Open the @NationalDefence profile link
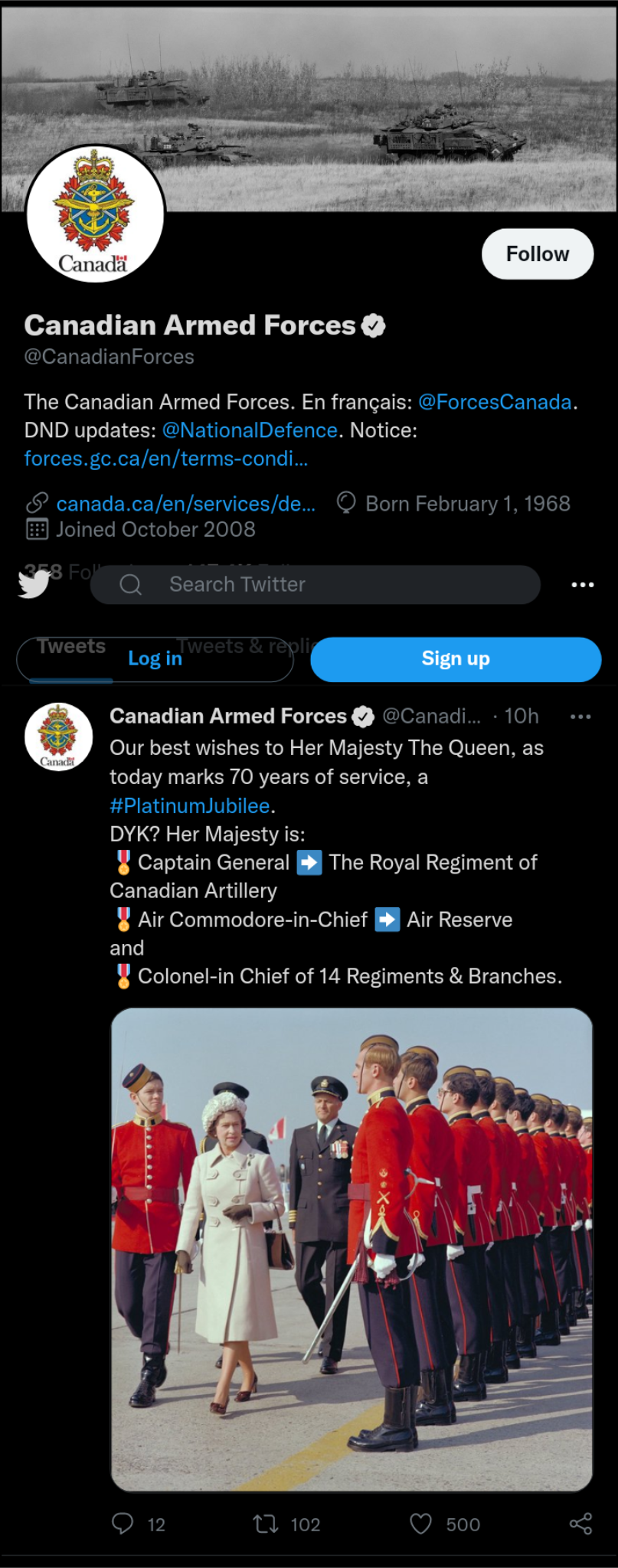The height and width of the screenshot is (1568, 618). 250,430
